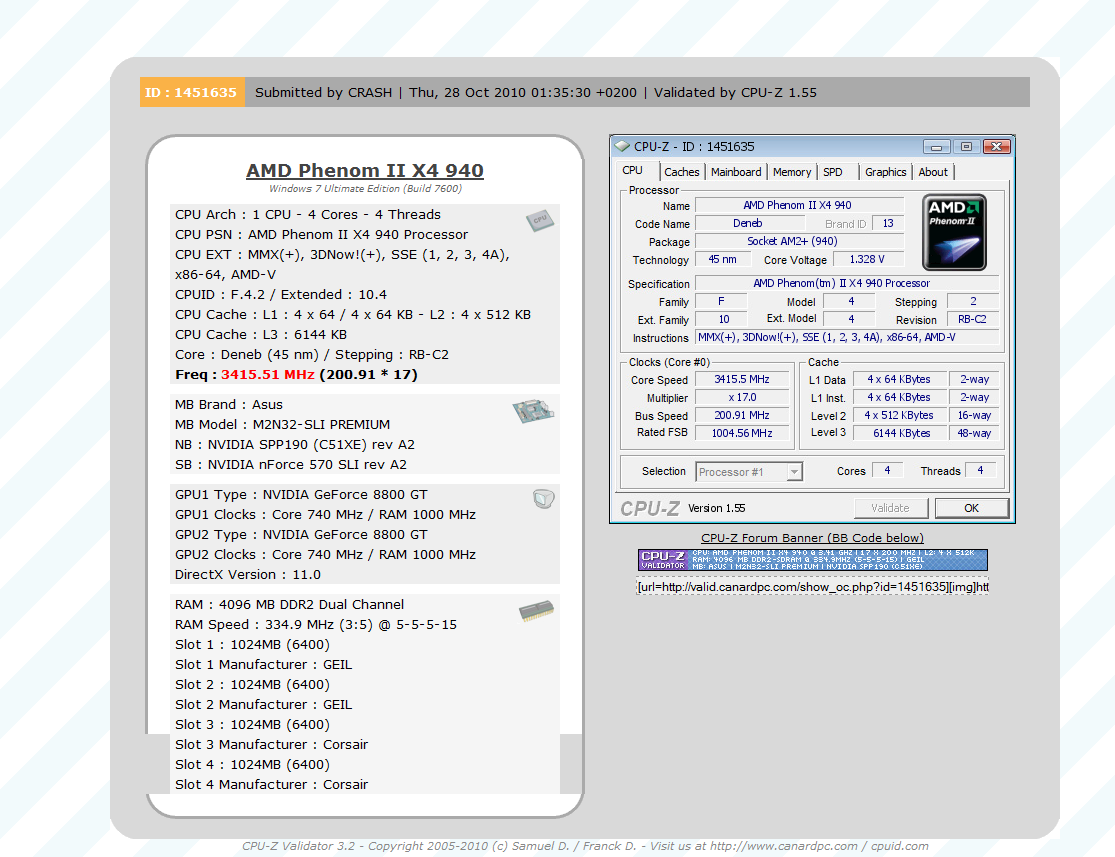Switch to the Memory tab
This screenshot has width=1115, height=857.
[x=791, y=172]
